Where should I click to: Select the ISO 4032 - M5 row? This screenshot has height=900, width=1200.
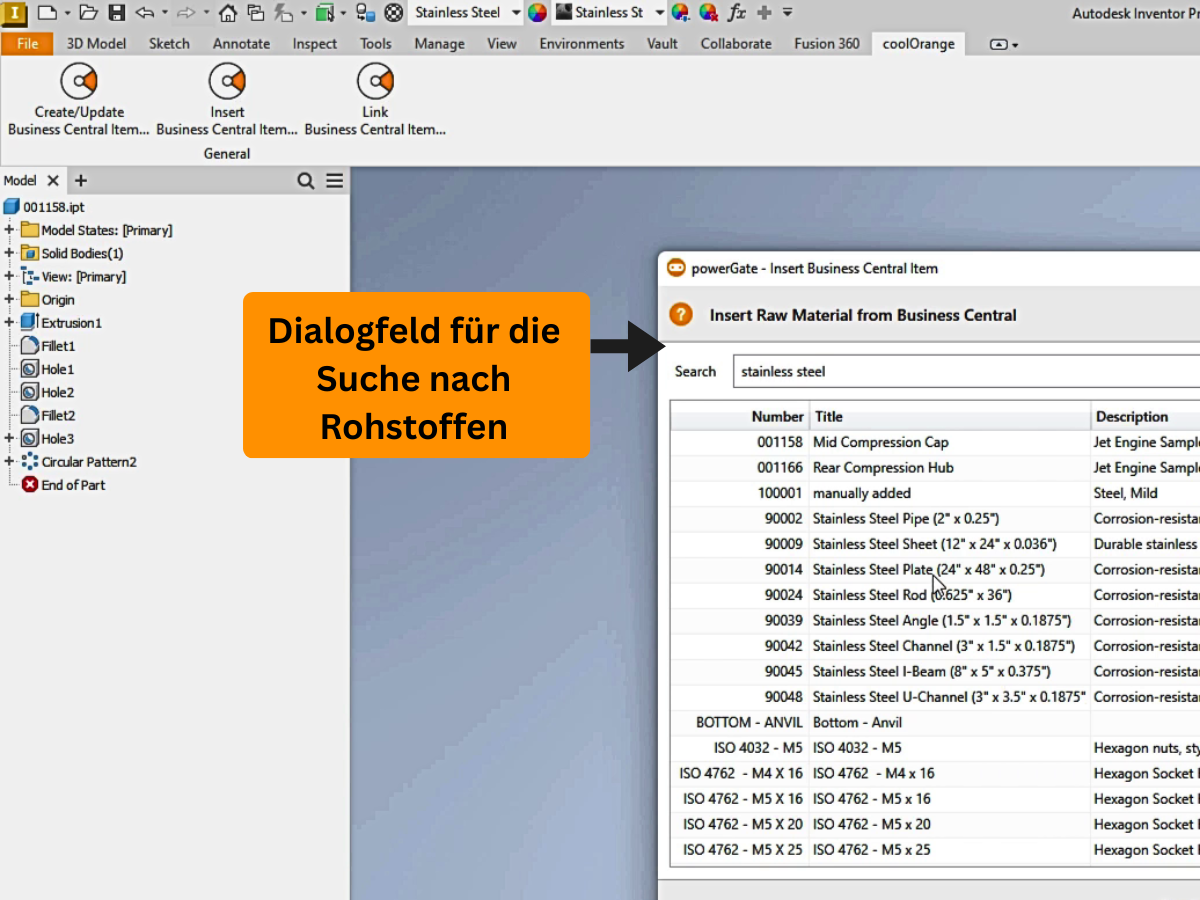coord(935,748)
